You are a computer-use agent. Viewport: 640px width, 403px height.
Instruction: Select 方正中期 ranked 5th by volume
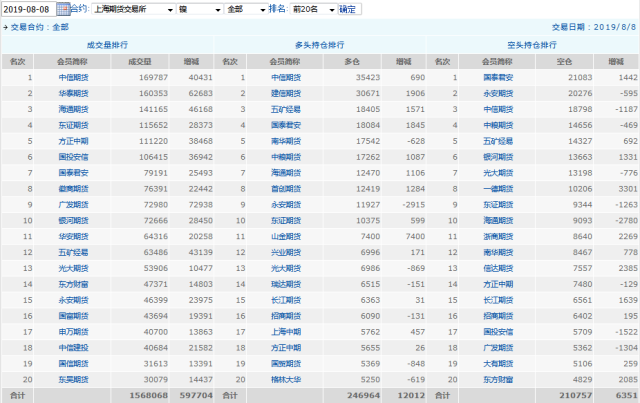pyautogui.click(x=73, y=141)
